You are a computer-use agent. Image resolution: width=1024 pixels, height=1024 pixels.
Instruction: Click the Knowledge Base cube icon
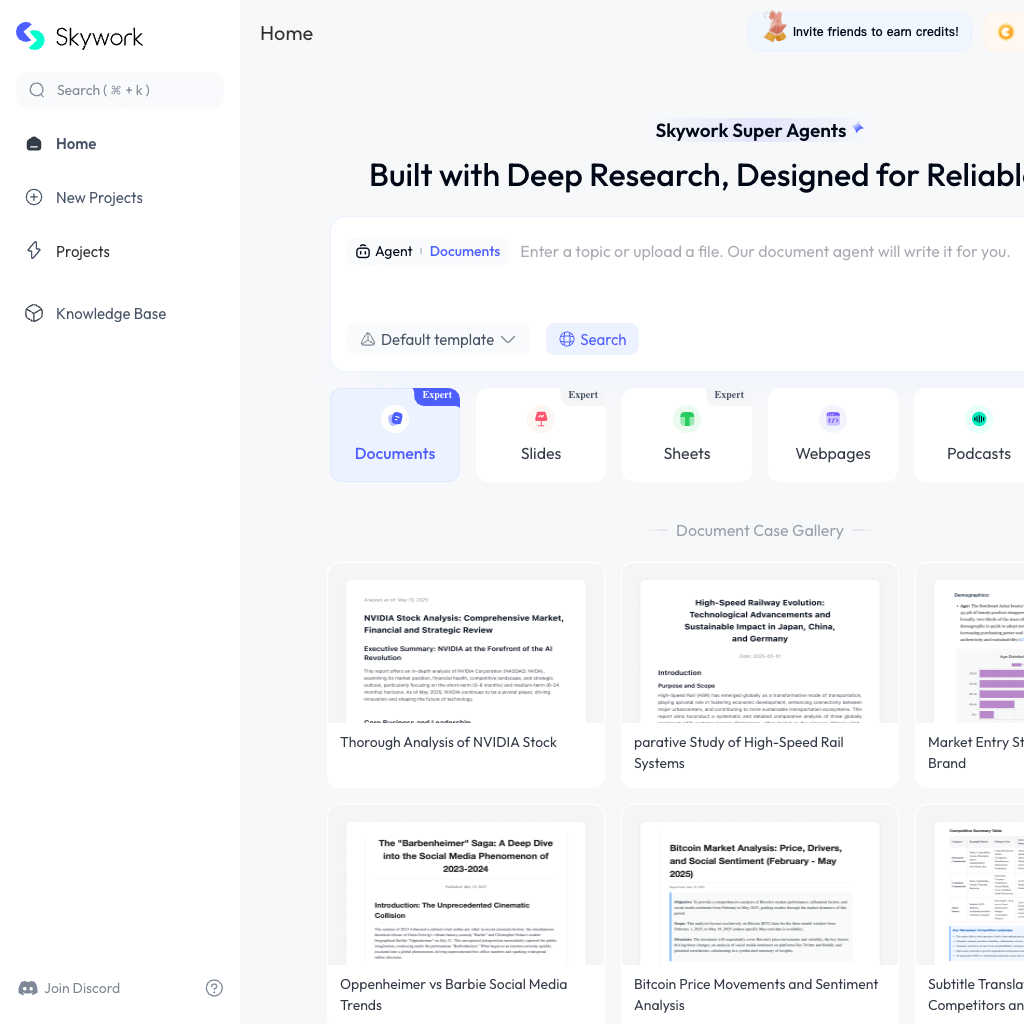(34, 314)
